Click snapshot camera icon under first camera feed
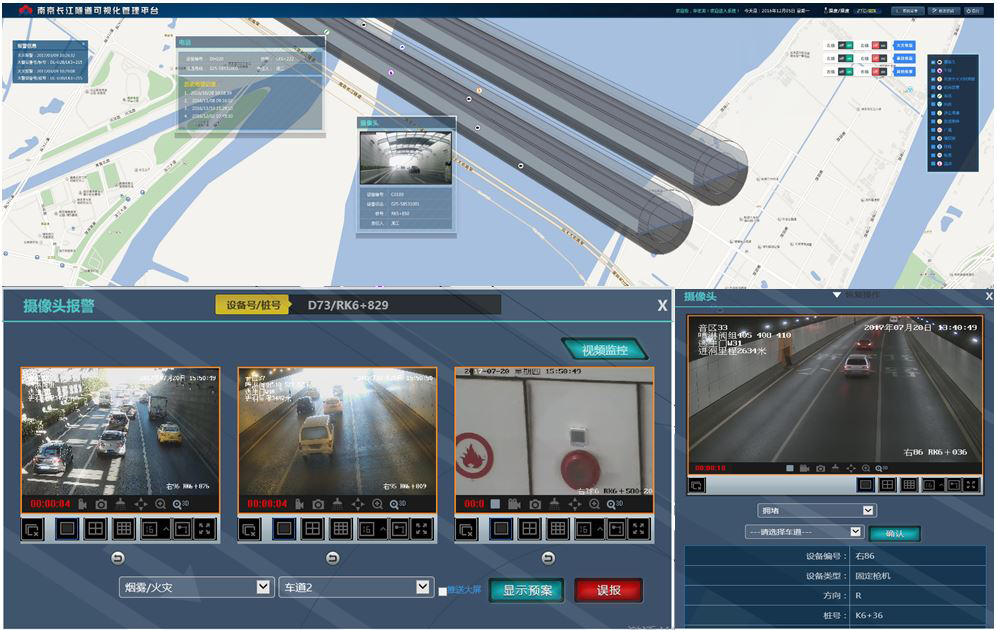 (x=100, y=504)
